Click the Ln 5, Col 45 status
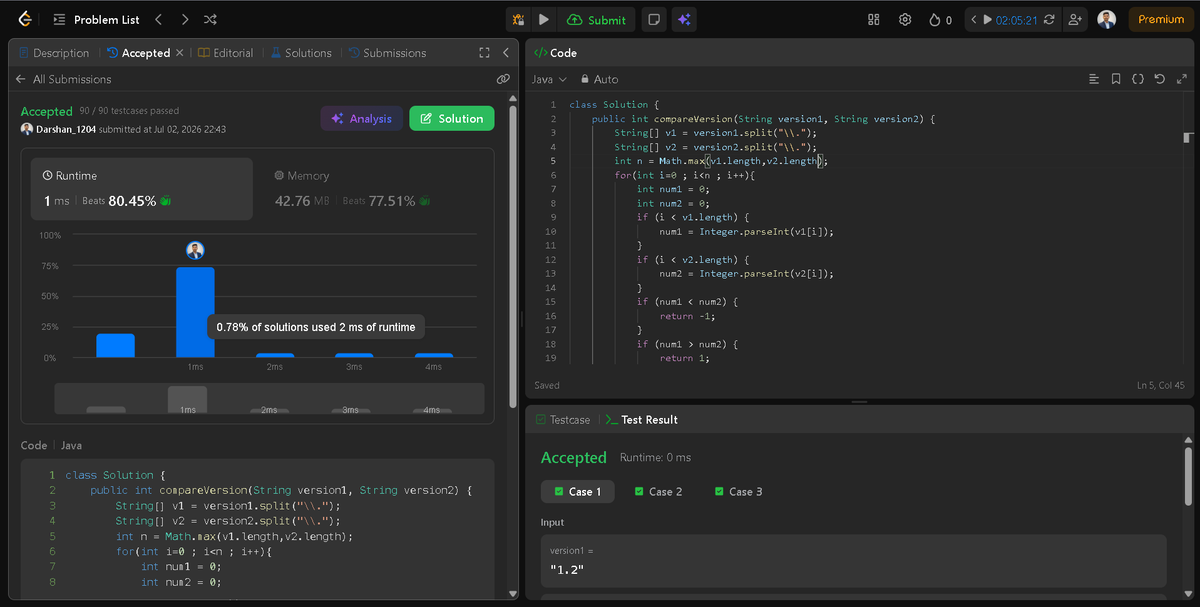Image resolution: width=1200 pixels, height=607 pixels. pos(1160,385)
